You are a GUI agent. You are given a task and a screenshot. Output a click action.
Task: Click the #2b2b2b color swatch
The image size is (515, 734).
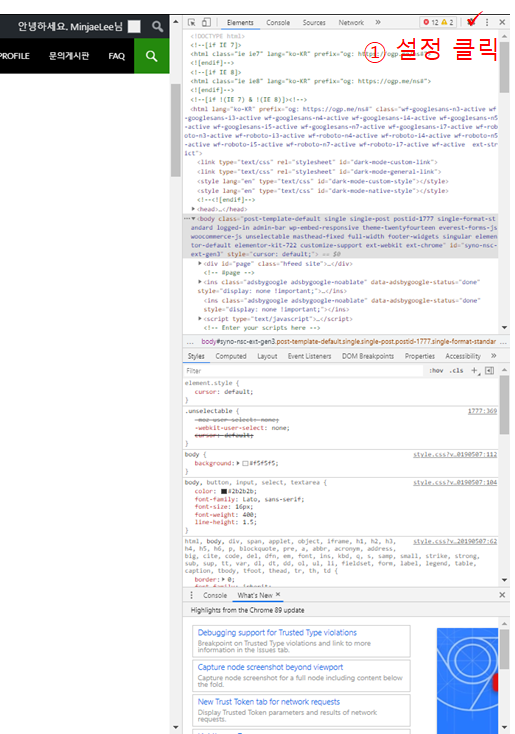(x=224, y=492)
